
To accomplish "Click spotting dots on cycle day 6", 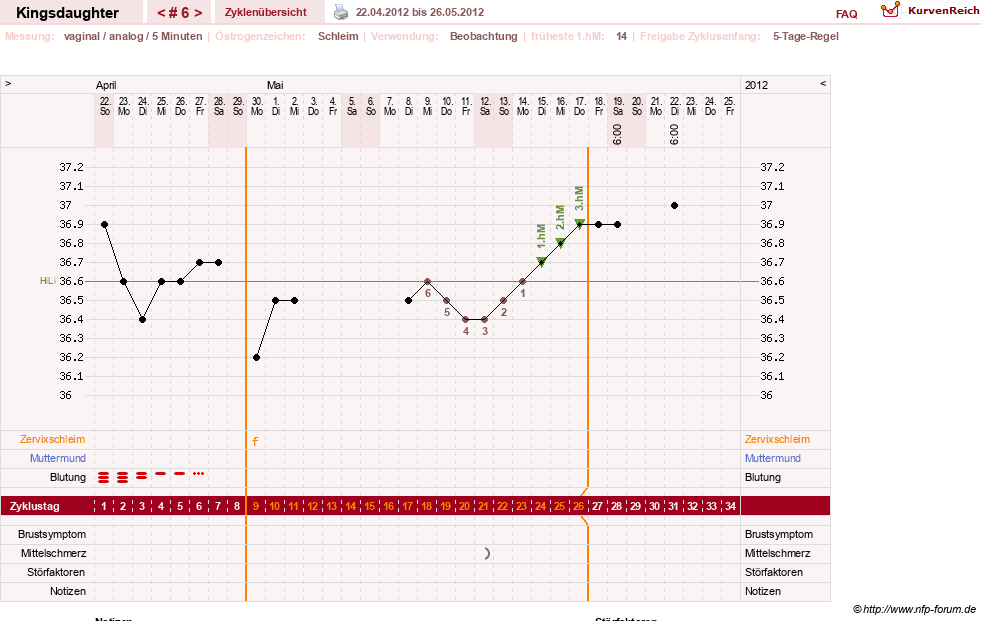I will (x=198, y=473).
